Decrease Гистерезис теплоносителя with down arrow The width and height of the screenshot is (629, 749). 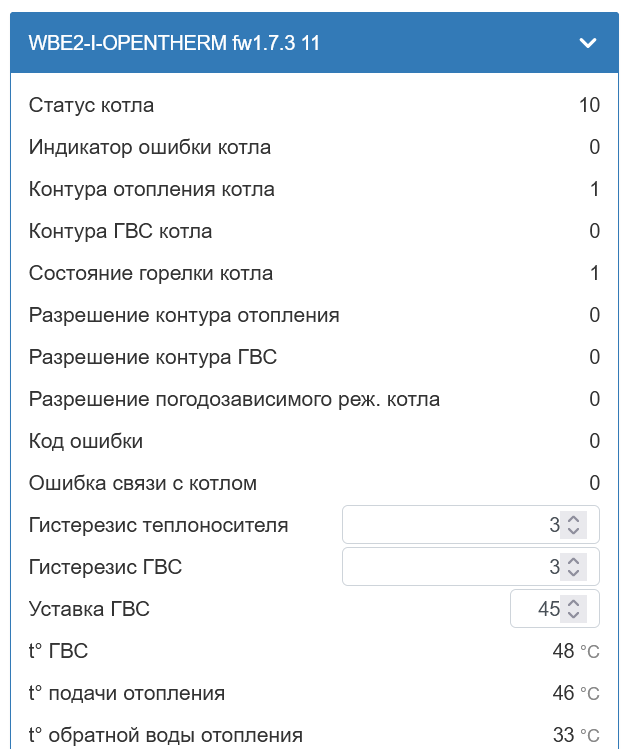573,531
